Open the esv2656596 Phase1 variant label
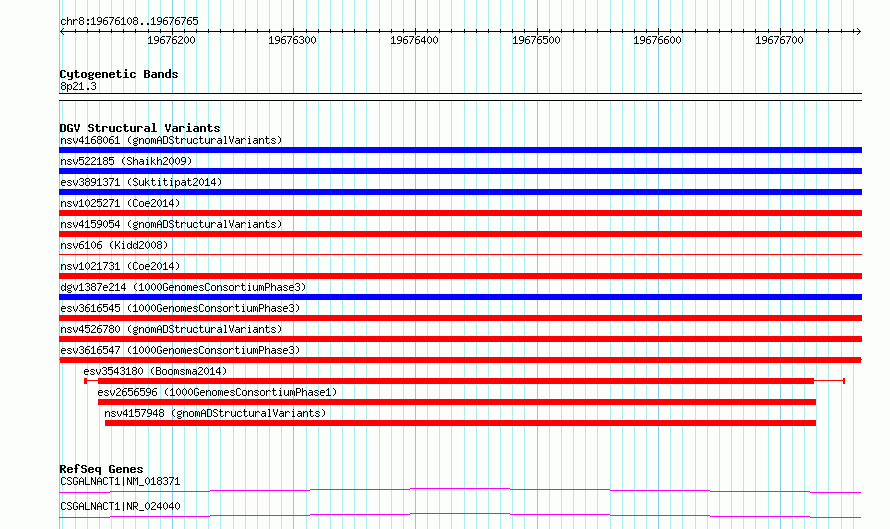Viewport: 890px width, 529px height. pyautogui.click(x=217, y=392)
